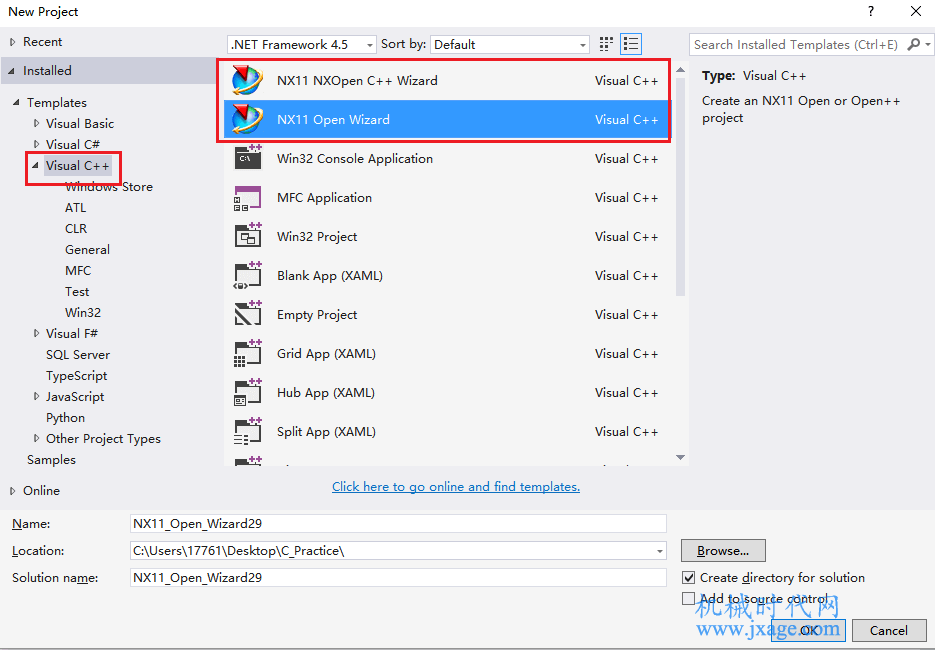
Task: Collapse the Templates tree node
Action: [x=16, y=103]
